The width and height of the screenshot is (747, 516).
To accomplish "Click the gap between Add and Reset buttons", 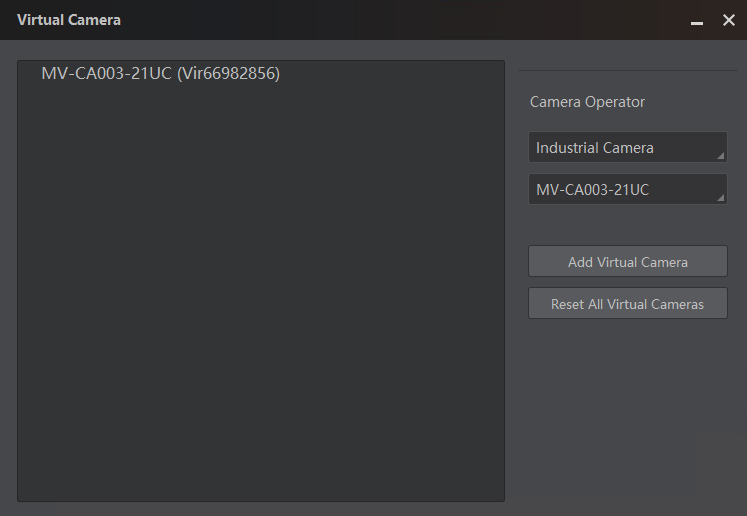I will pos(627,282).
